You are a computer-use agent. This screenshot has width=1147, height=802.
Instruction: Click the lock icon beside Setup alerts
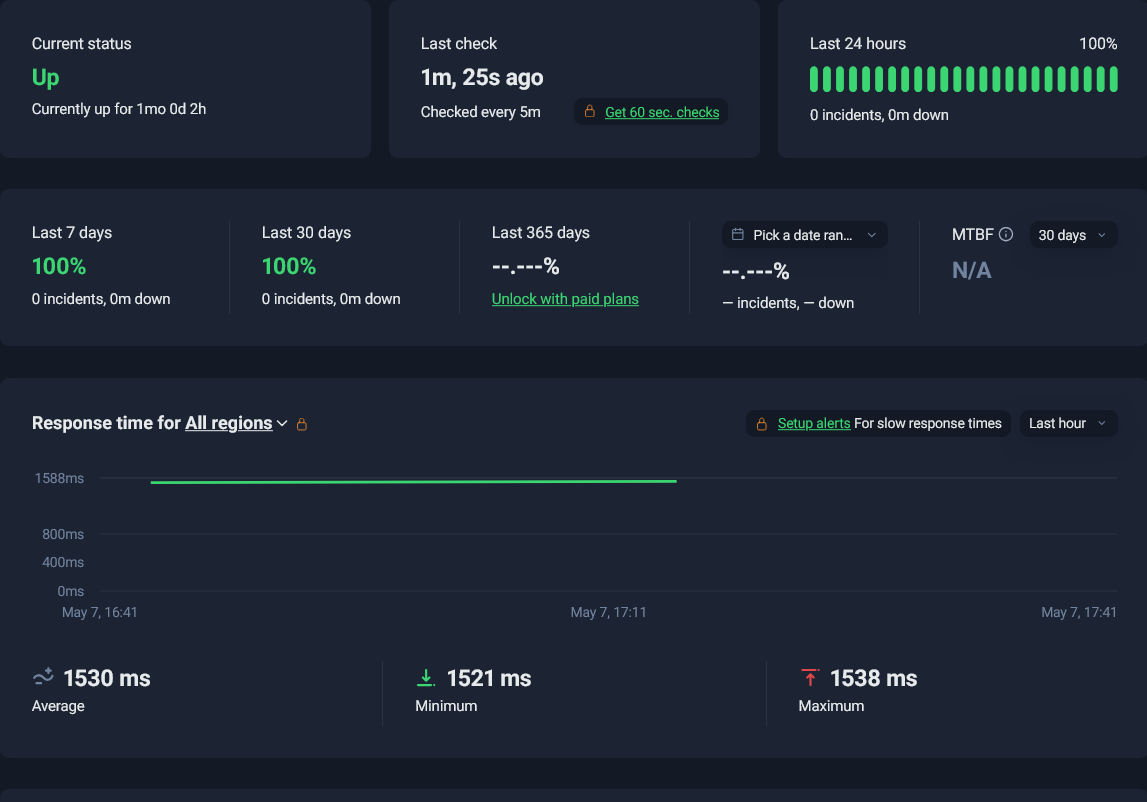pyautogui.click(x=761, y=424)
